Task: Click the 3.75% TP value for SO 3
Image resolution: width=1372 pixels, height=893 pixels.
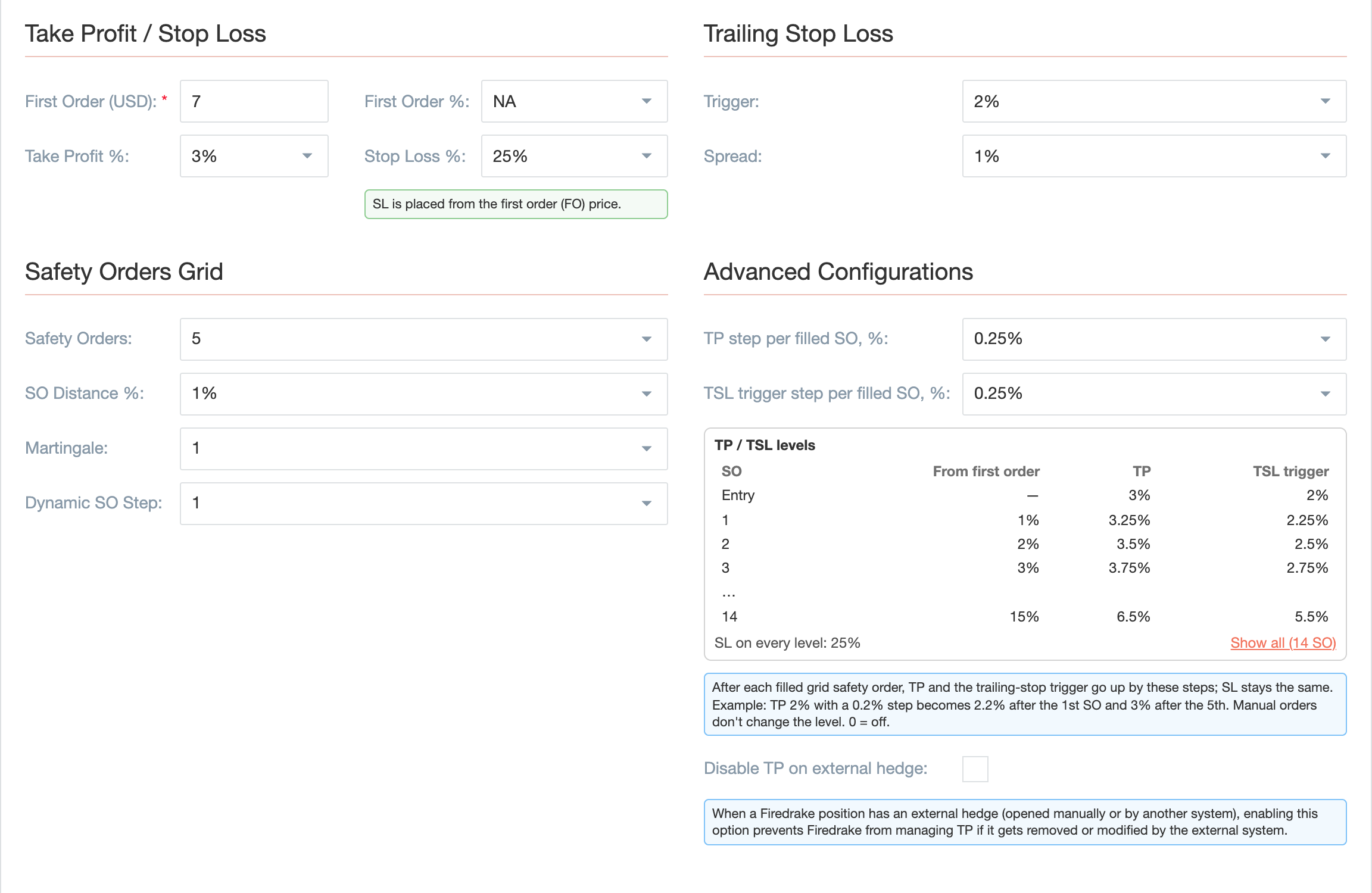Action: (1129, 568)
